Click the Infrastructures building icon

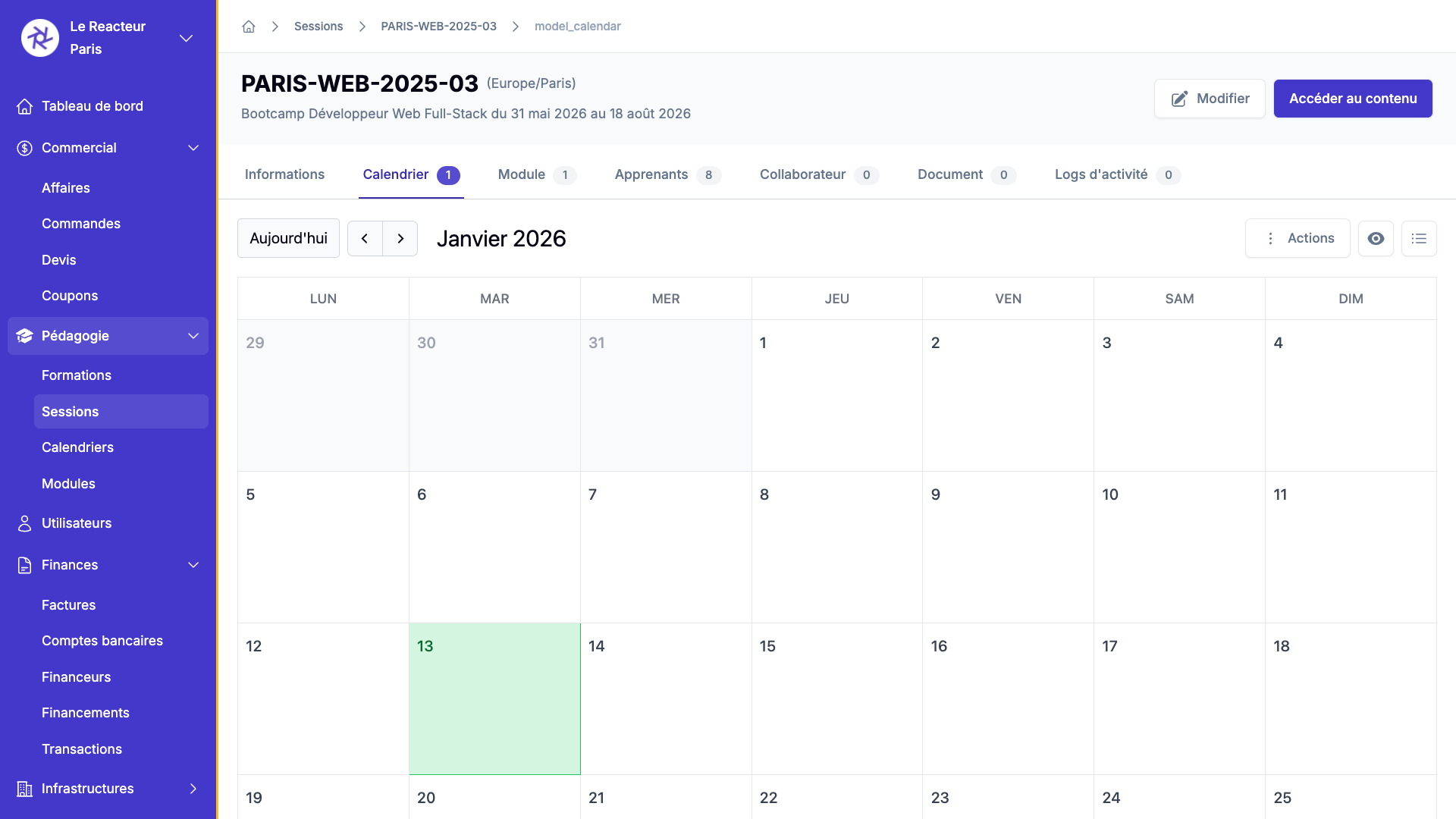(x=23, y=789)
